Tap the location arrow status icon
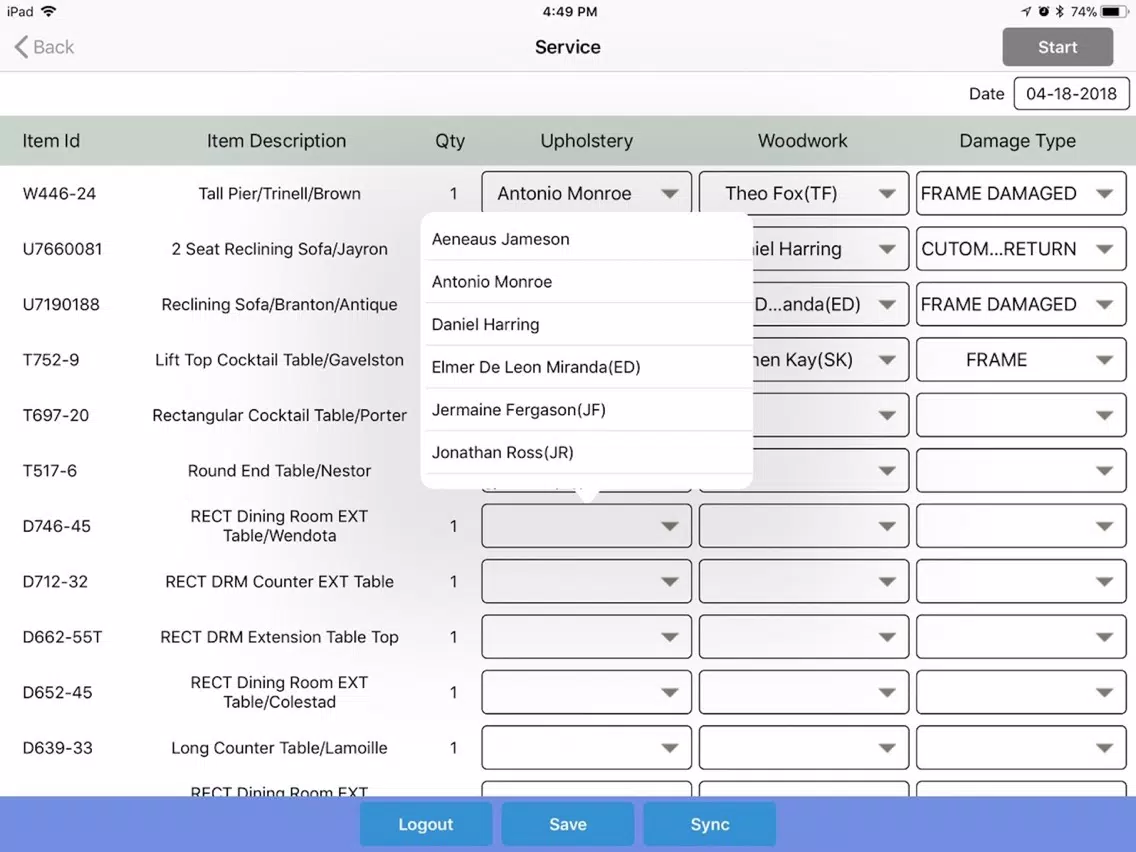1136x852 pixels. click(x=1026, y=12)
